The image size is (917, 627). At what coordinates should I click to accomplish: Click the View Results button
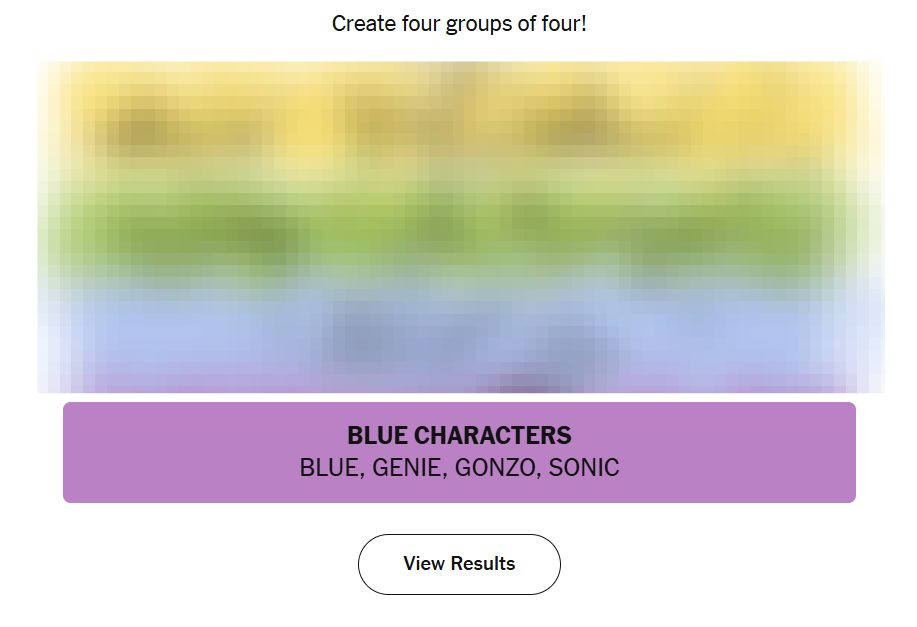(x=459, y=564)
